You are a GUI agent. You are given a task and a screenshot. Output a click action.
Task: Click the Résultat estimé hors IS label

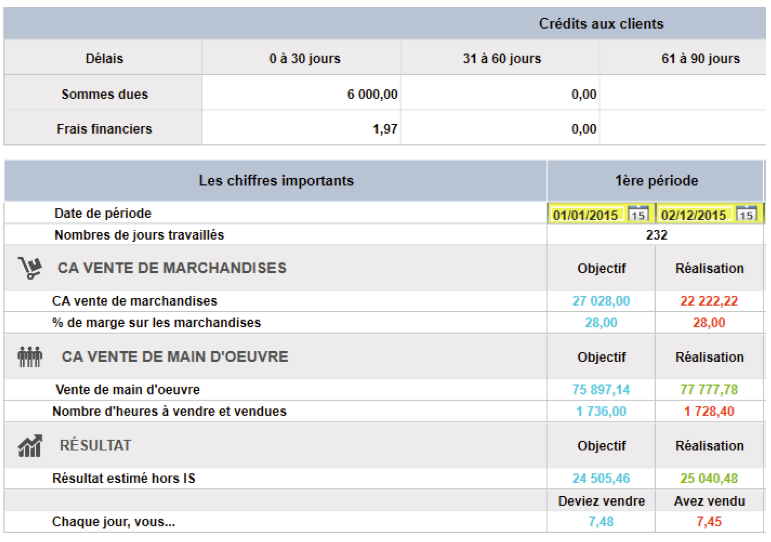click(124, 479)
